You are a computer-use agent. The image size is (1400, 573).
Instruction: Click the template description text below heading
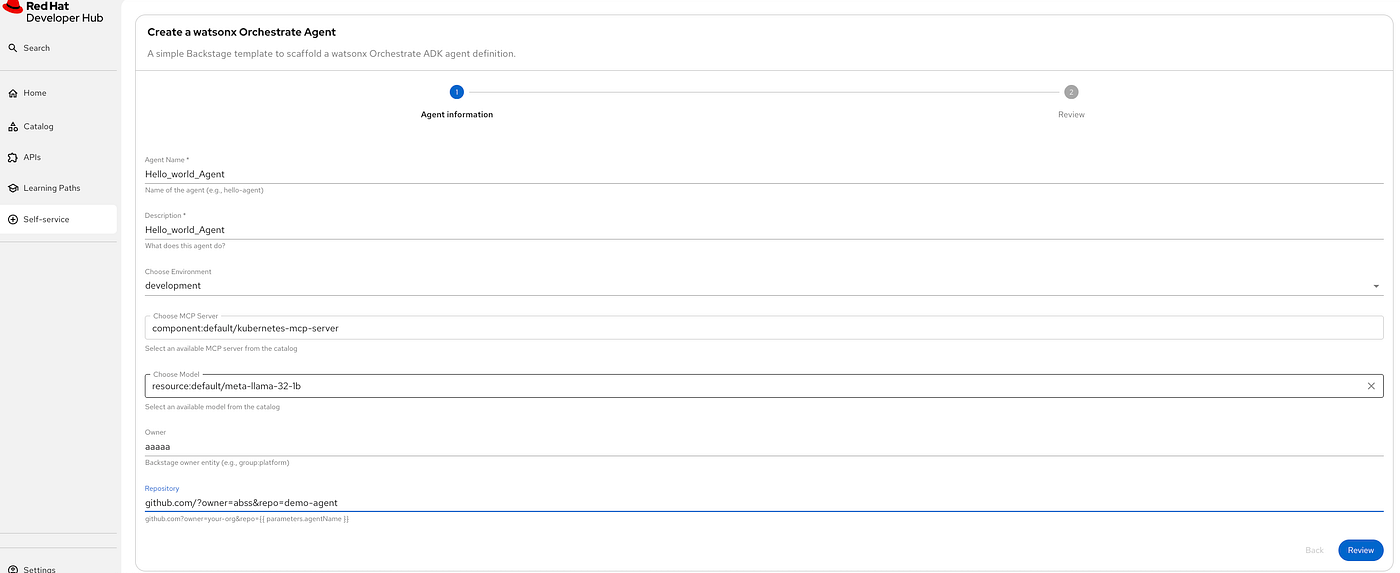click(x=331, y=54)
